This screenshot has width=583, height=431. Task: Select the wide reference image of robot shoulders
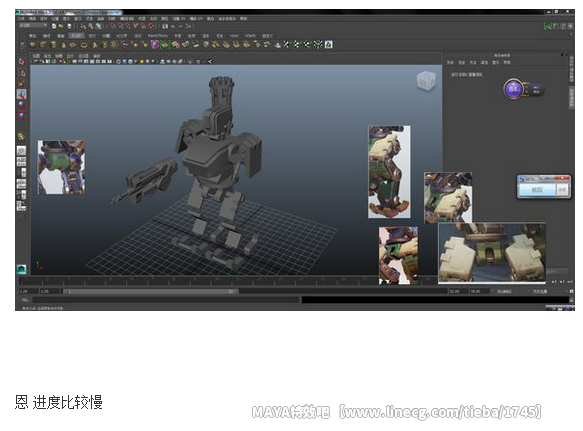pyautogui.click(x=492, y=253)
